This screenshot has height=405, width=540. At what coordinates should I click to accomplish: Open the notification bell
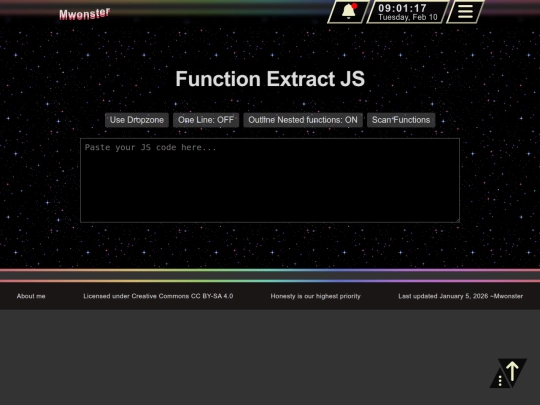pyautogui.click(x=349, y=11)
